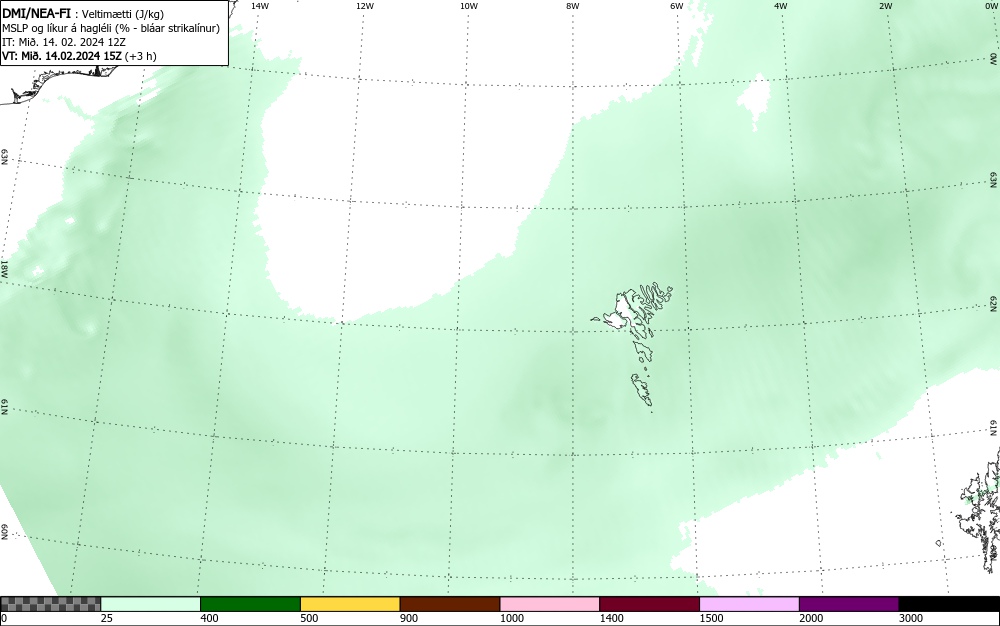Click the '0W' longitude label

tap(990, 6)
